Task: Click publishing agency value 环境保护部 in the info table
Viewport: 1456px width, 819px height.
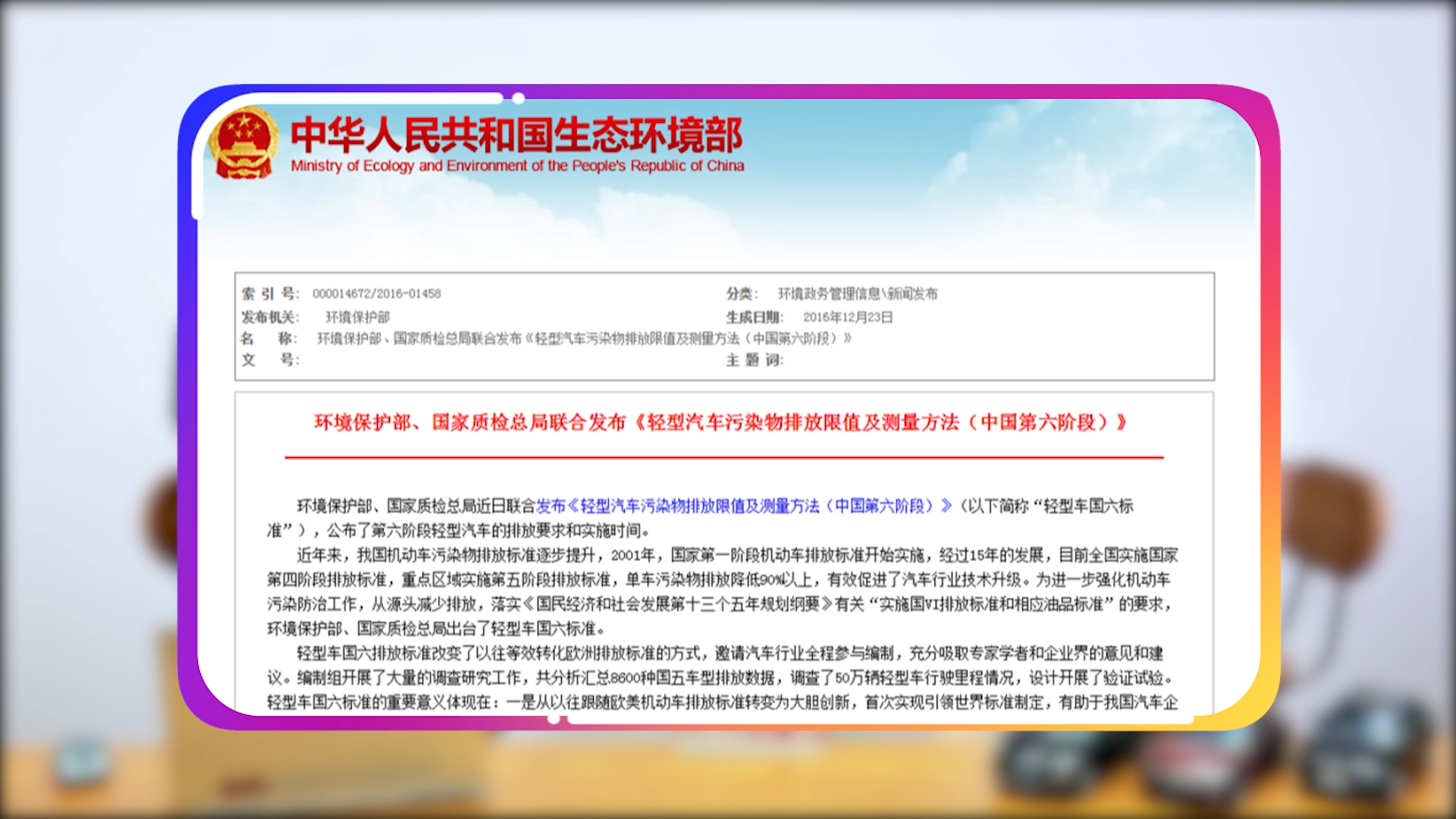Action: tap(357, 317)
